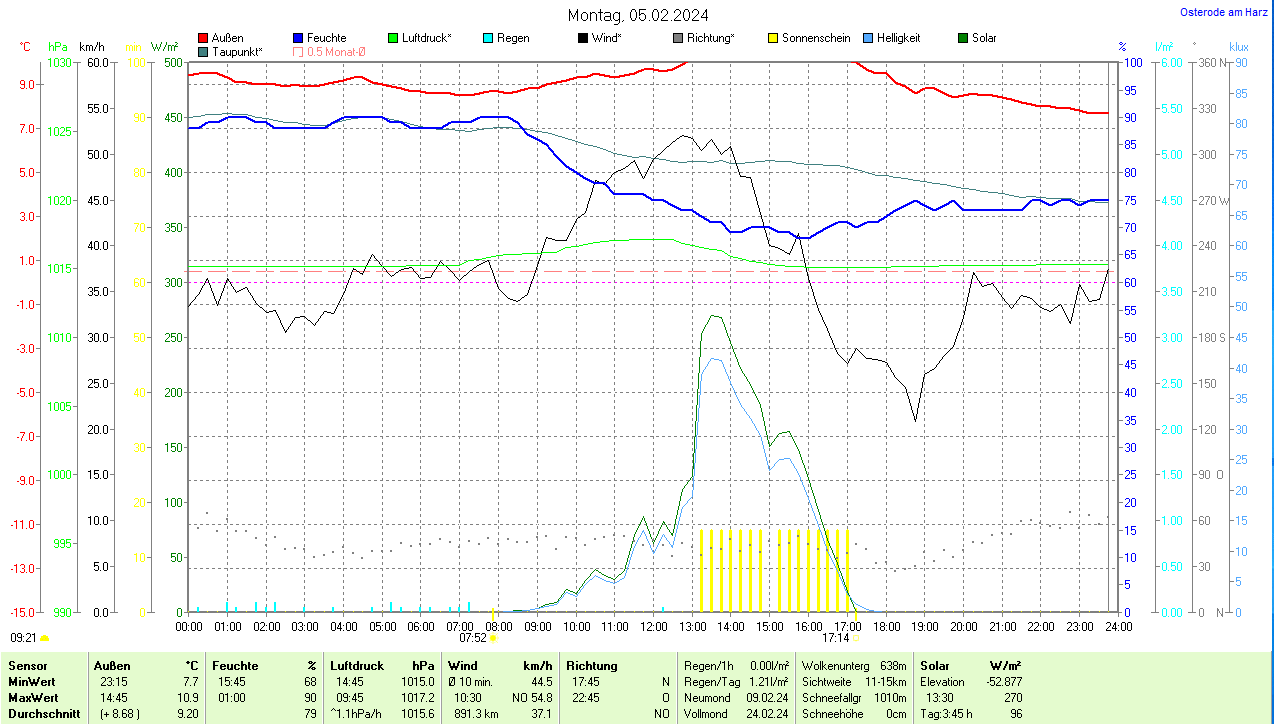Click the Helligkeit legend square
1274x724 pixels.
tap(869, 38)
